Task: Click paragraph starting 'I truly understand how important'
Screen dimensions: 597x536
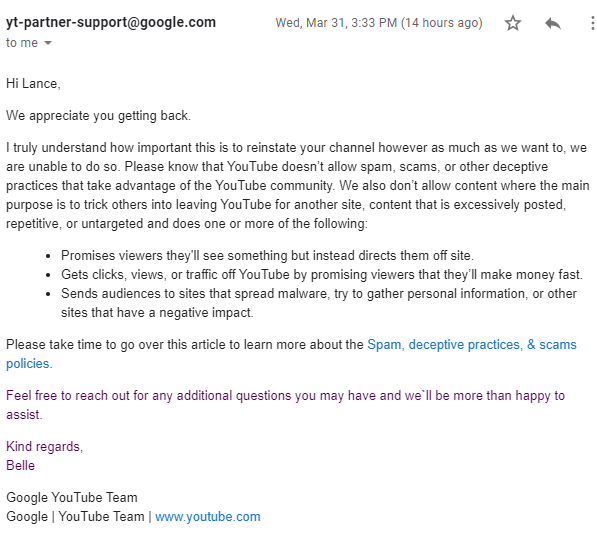Action: coord(298,185)
